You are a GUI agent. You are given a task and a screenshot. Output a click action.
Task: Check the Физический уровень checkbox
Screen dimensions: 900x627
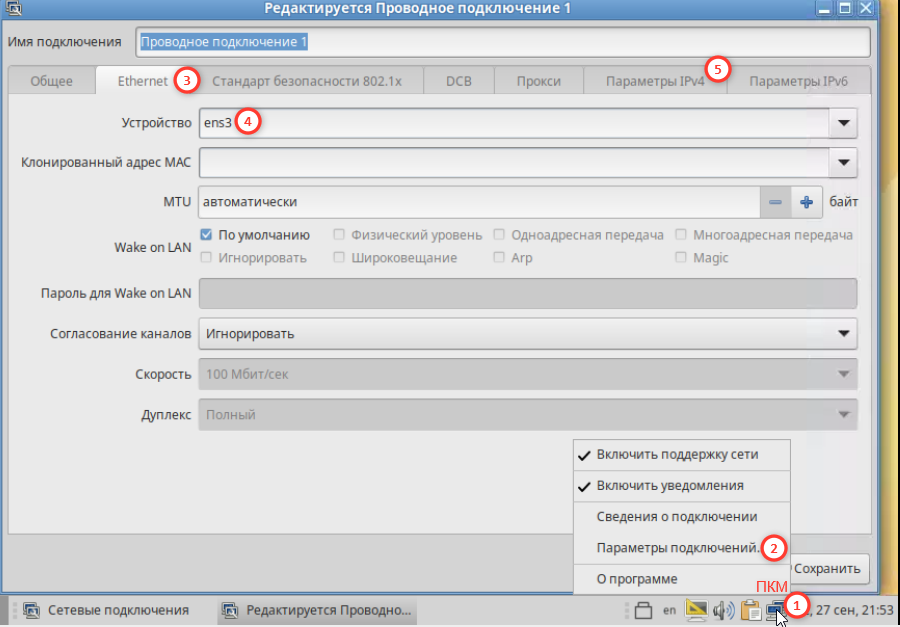[x=339, y=235]
